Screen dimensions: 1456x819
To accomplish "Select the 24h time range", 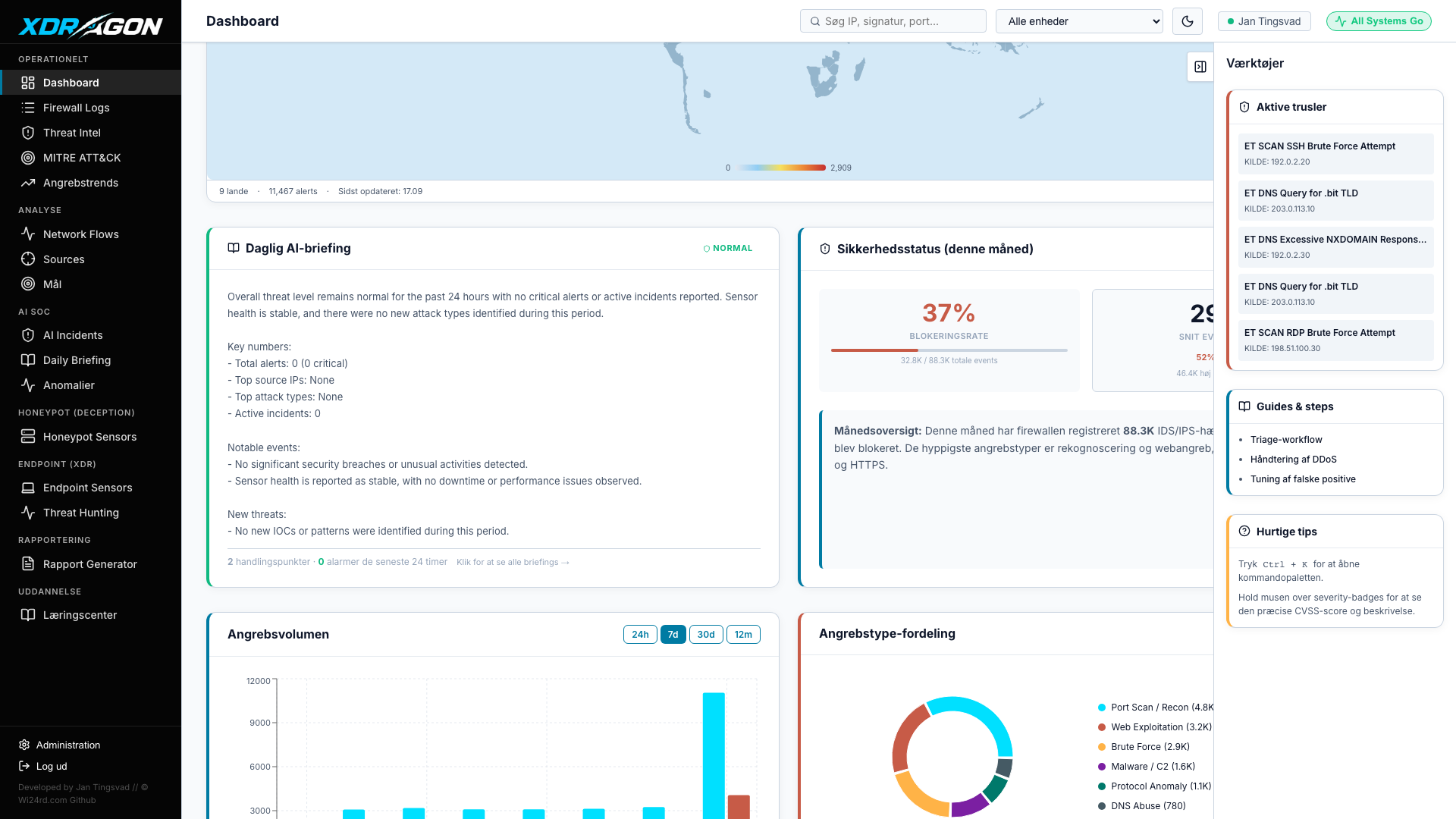I will (x=640, y=635).
